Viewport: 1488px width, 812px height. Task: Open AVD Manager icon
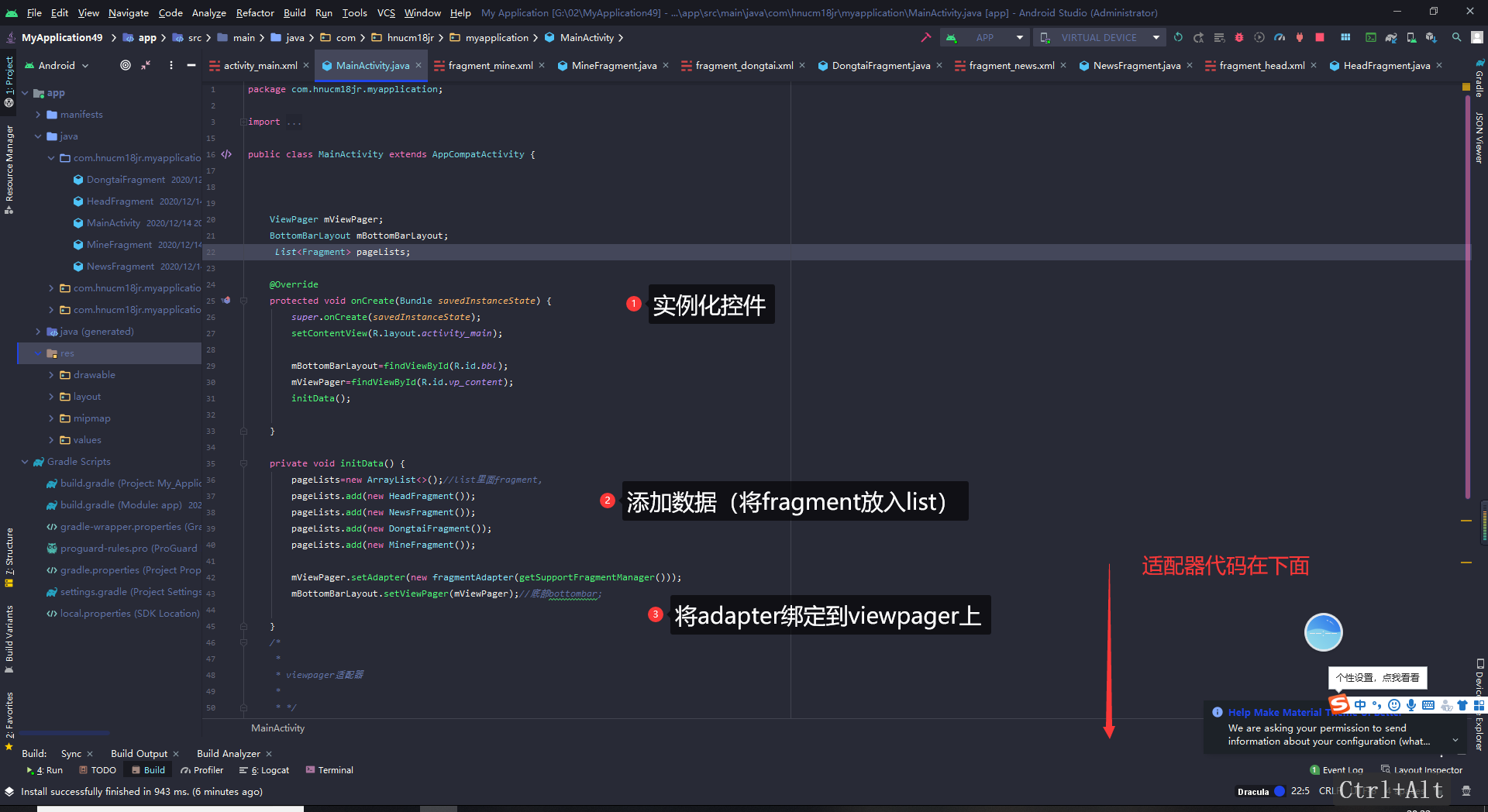point(1411,37)
